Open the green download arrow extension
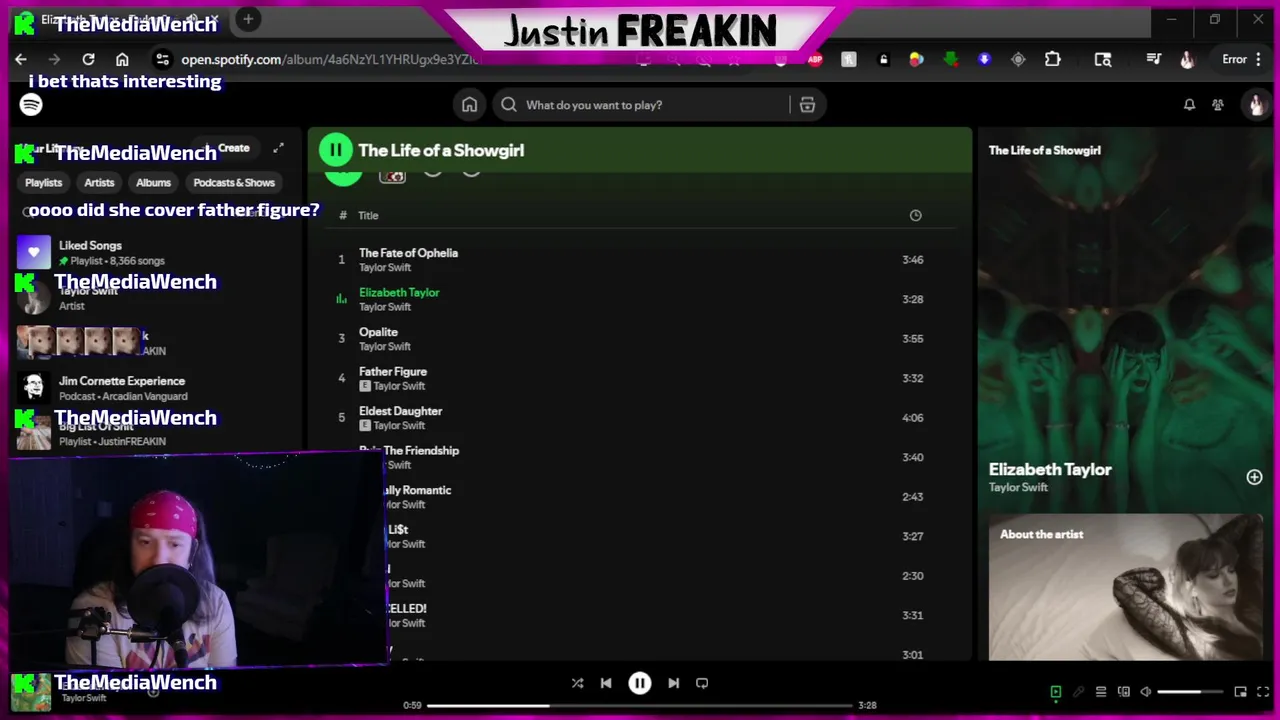1280x720 pixels. (950, 59)
